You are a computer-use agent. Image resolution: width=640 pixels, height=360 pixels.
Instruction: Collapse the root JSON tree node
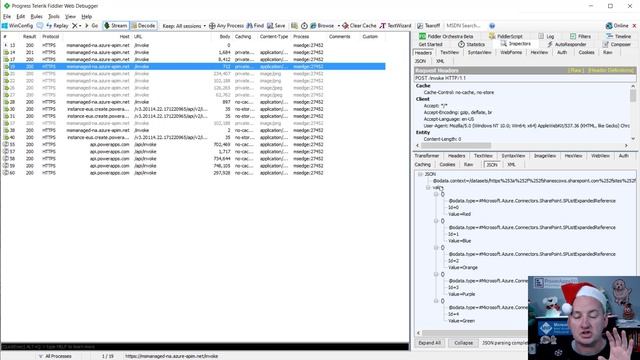pos(420,174)
